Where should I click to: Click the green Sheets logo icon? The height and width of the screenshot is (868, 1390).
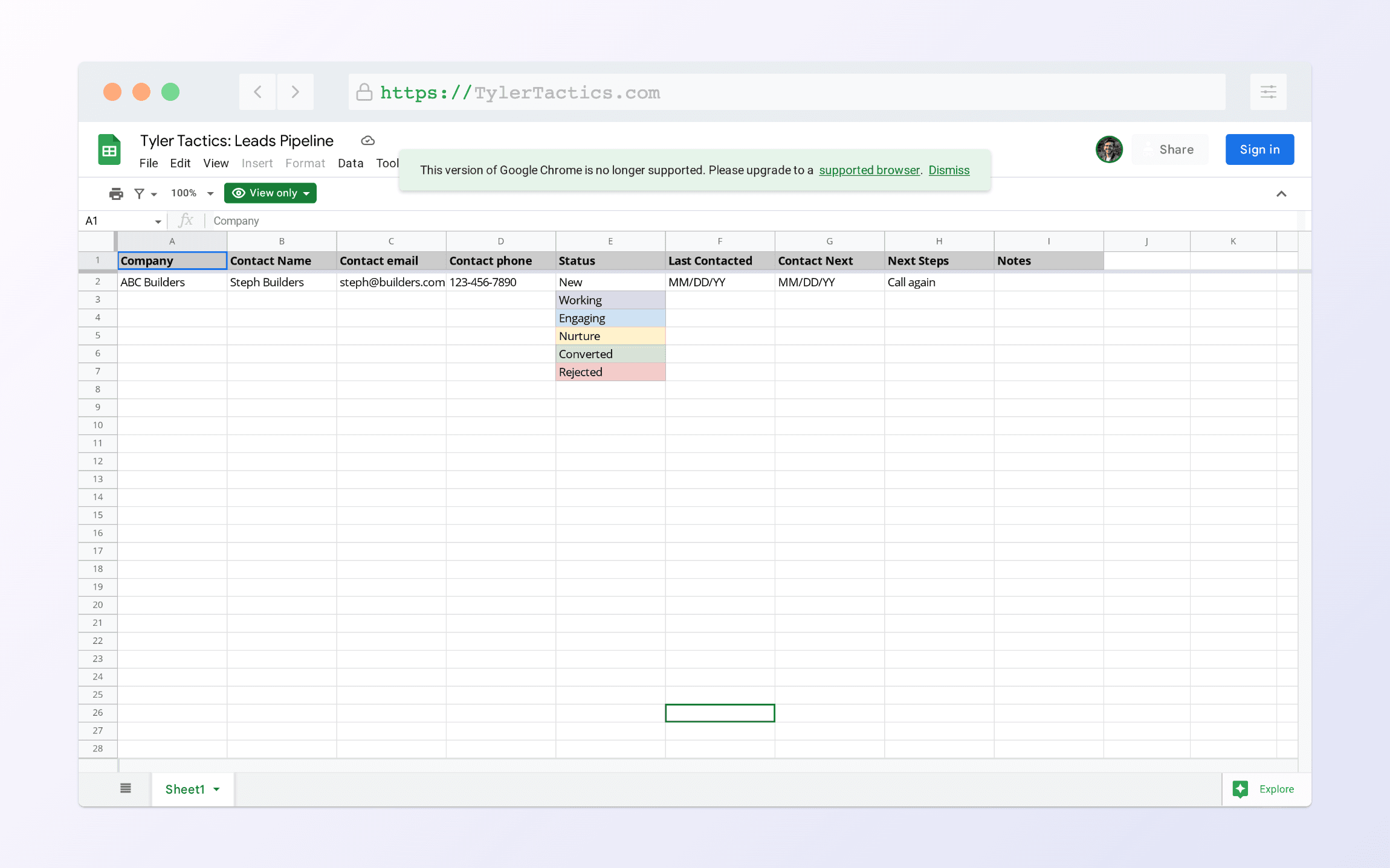[109, 150]
